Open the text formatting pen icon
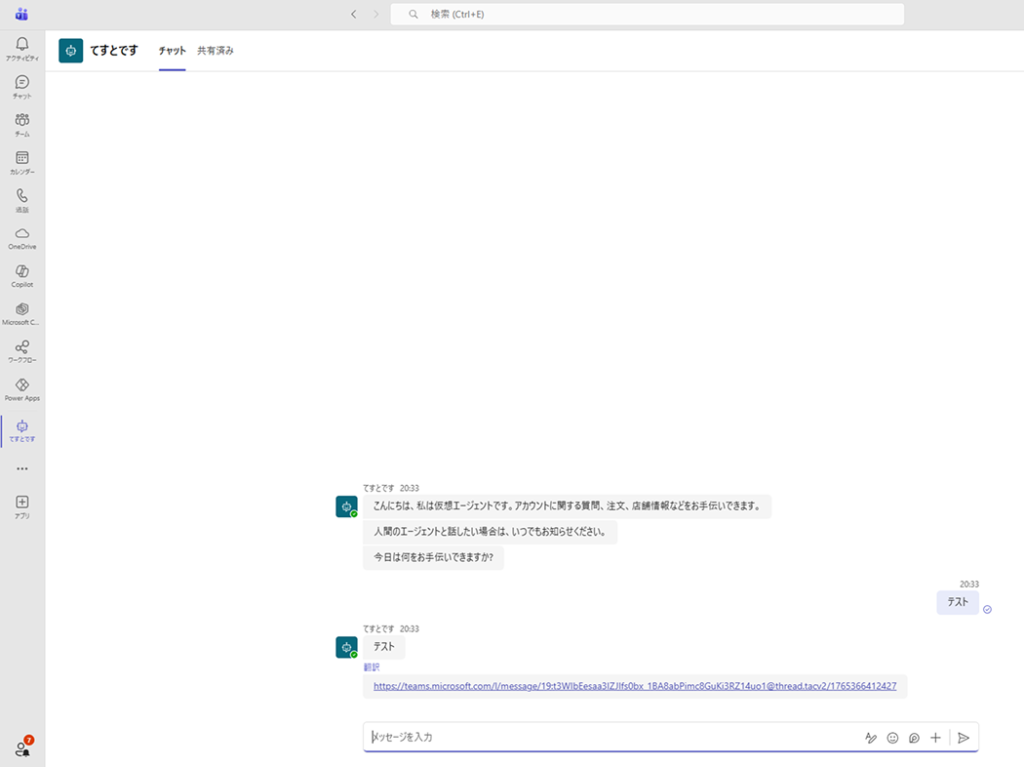 870,737
